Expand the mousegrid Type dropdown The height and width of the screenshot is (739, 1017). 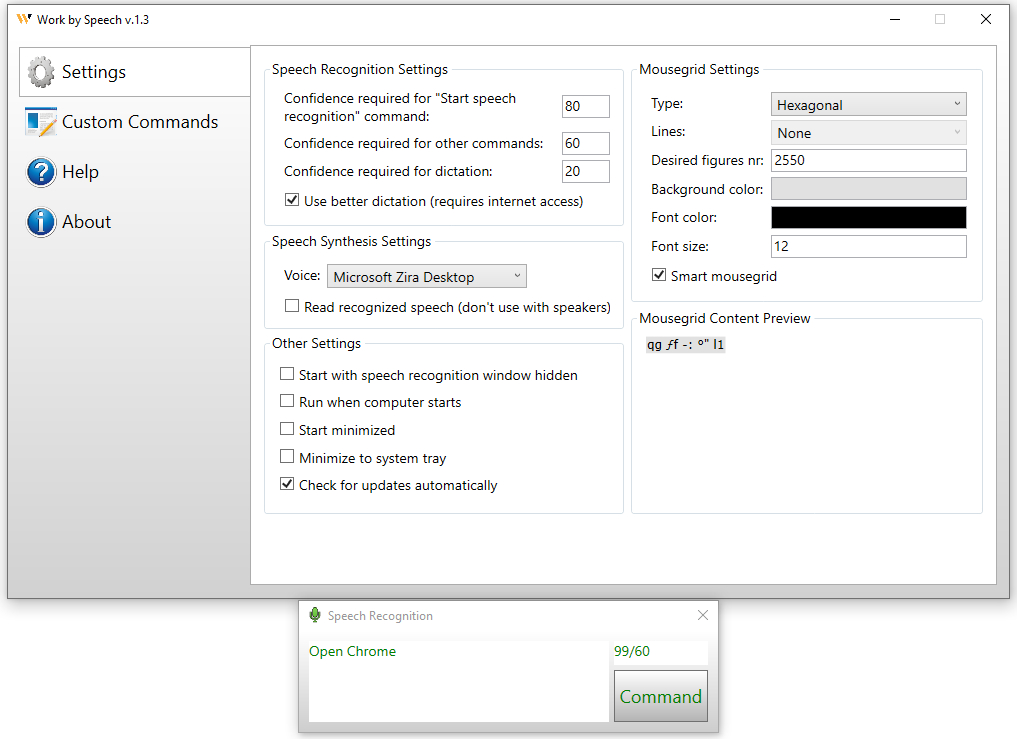tap(868, 105)
